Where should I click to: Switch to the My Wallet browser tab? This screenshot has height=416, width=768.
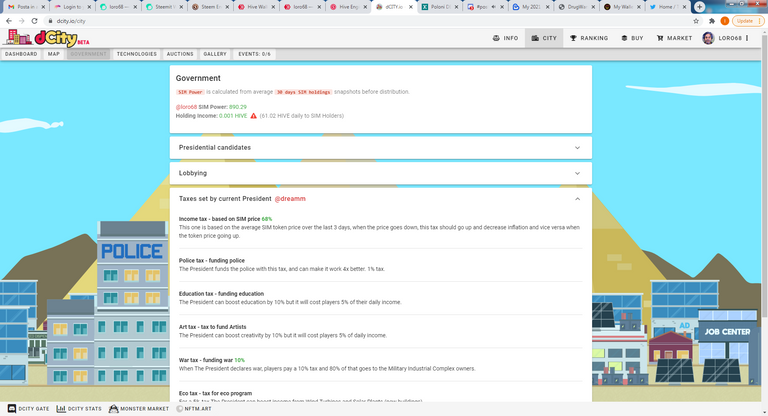pyautogui.click(x=621, y=7)
